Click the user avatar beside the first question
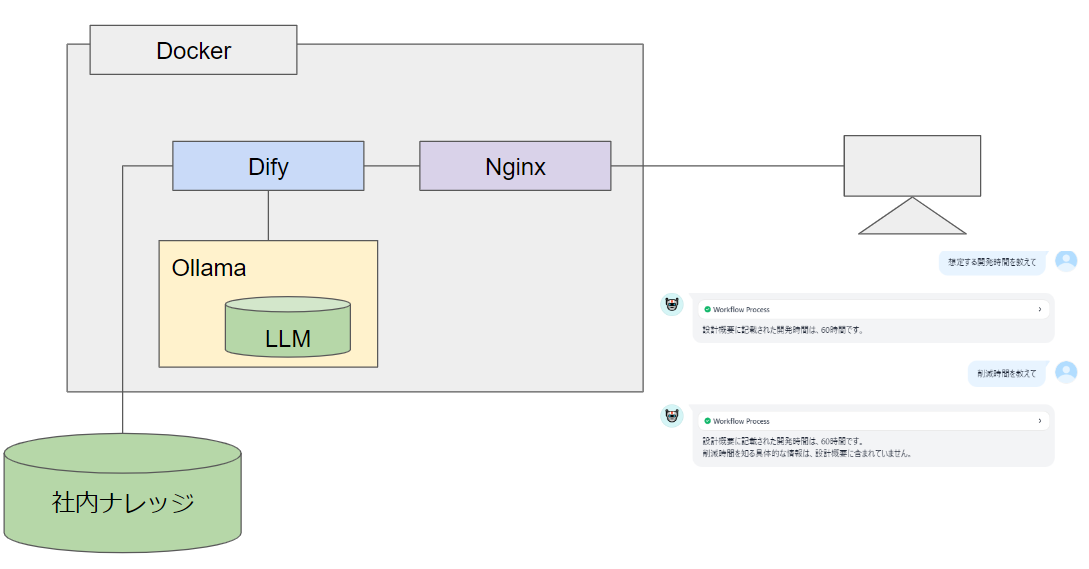This screenshot has height=569, width=1089. click(1066, 261)
